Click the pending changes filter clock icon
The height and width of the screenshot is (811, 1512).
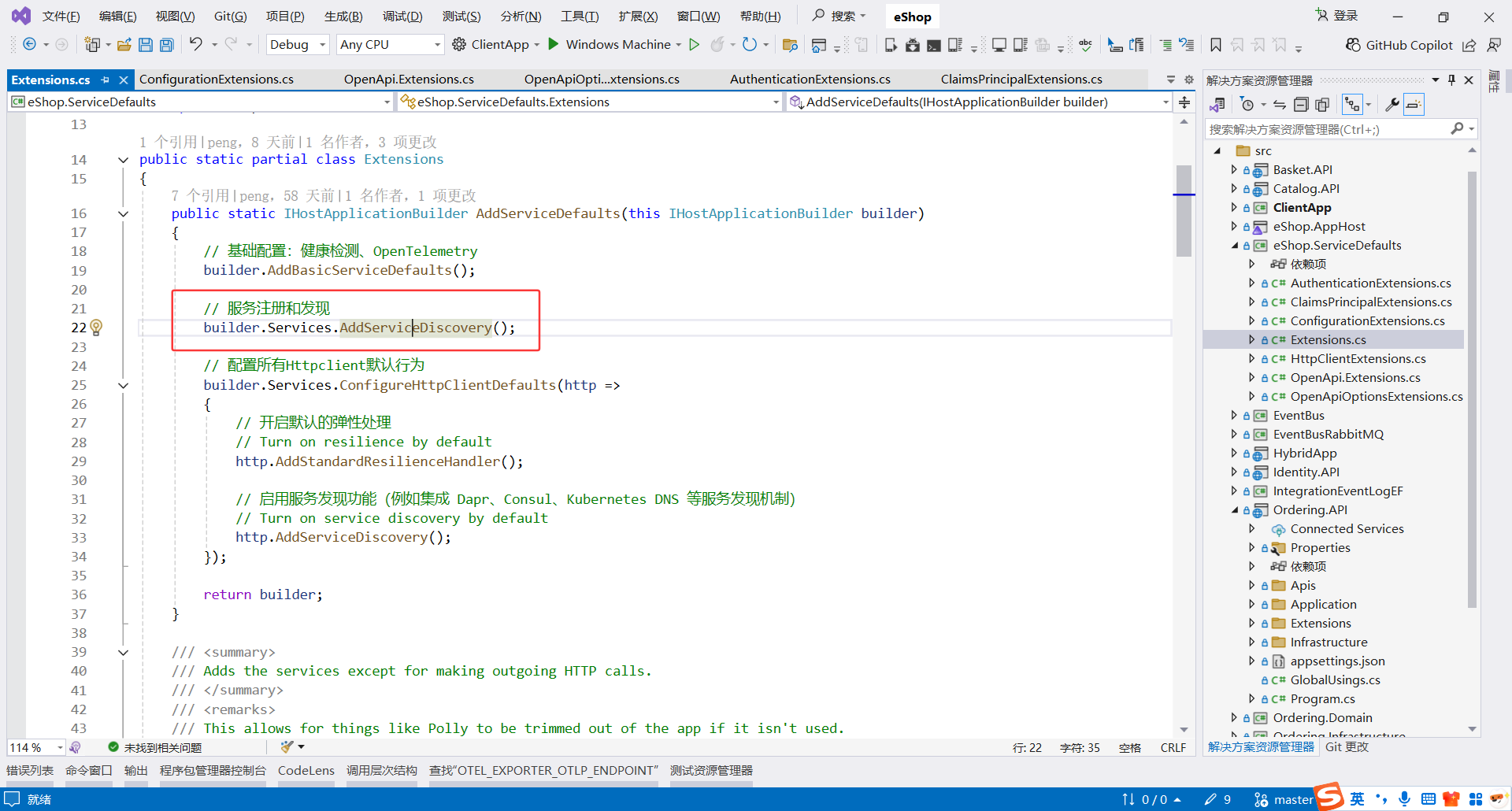pyautogui.click(x=1247, y=105)
